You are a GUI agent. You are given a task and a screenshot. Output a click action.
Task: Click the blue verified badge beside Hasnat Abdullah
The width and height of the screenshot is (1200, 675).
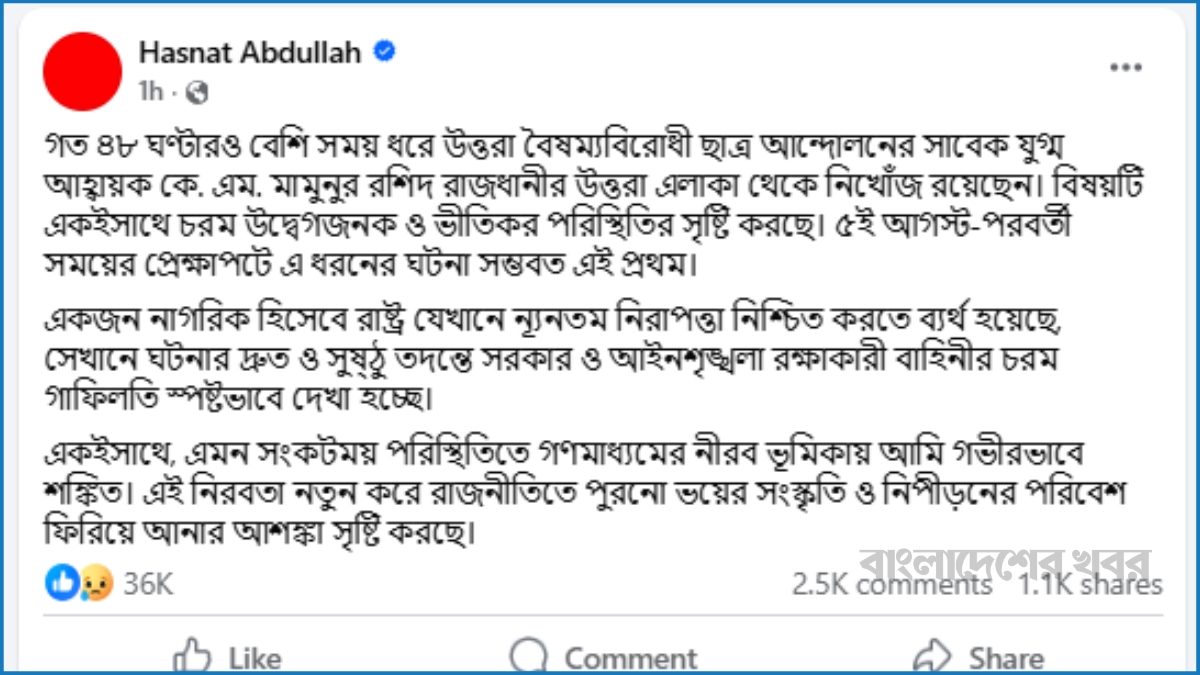tap(384, 52)
